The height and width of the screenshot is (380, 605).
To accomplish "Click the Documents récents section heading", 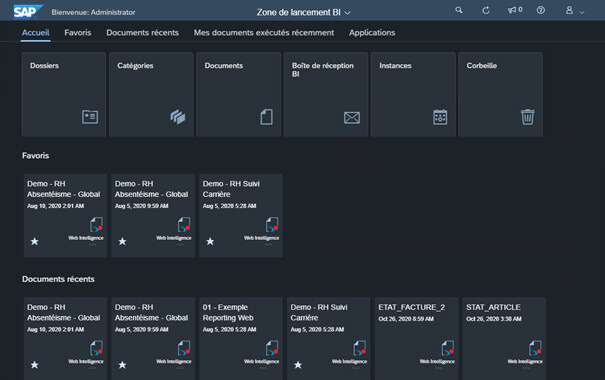I will (x=58, y=279).
